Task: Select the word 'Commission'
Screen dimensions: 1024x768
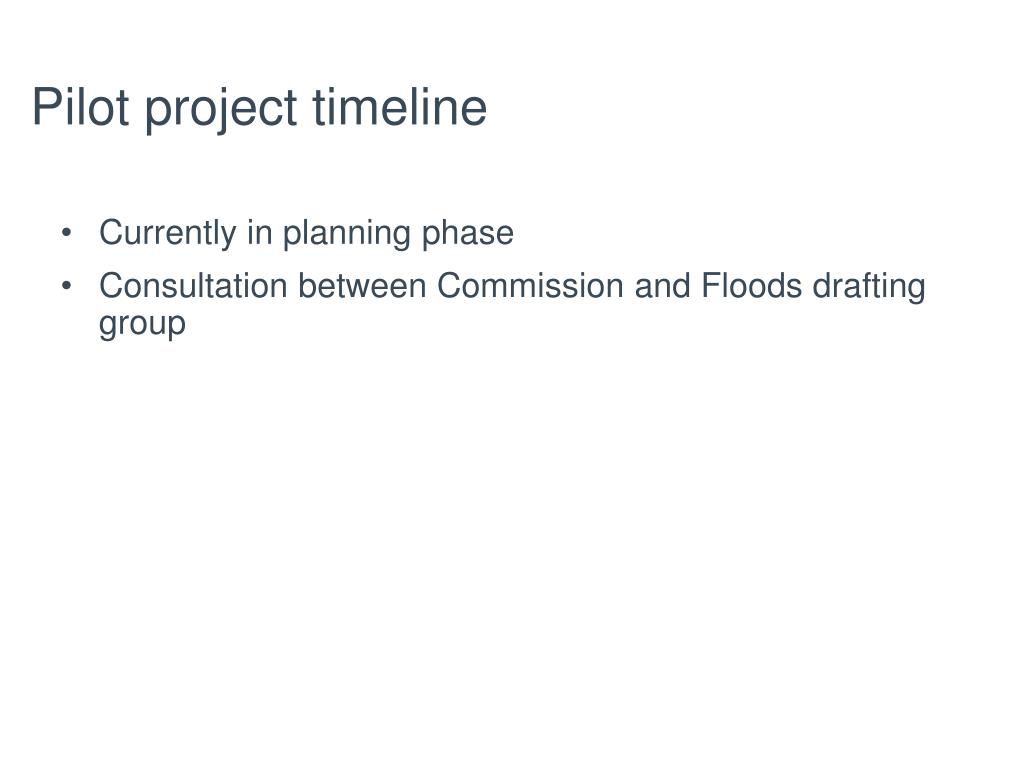Action: point(530,286)
